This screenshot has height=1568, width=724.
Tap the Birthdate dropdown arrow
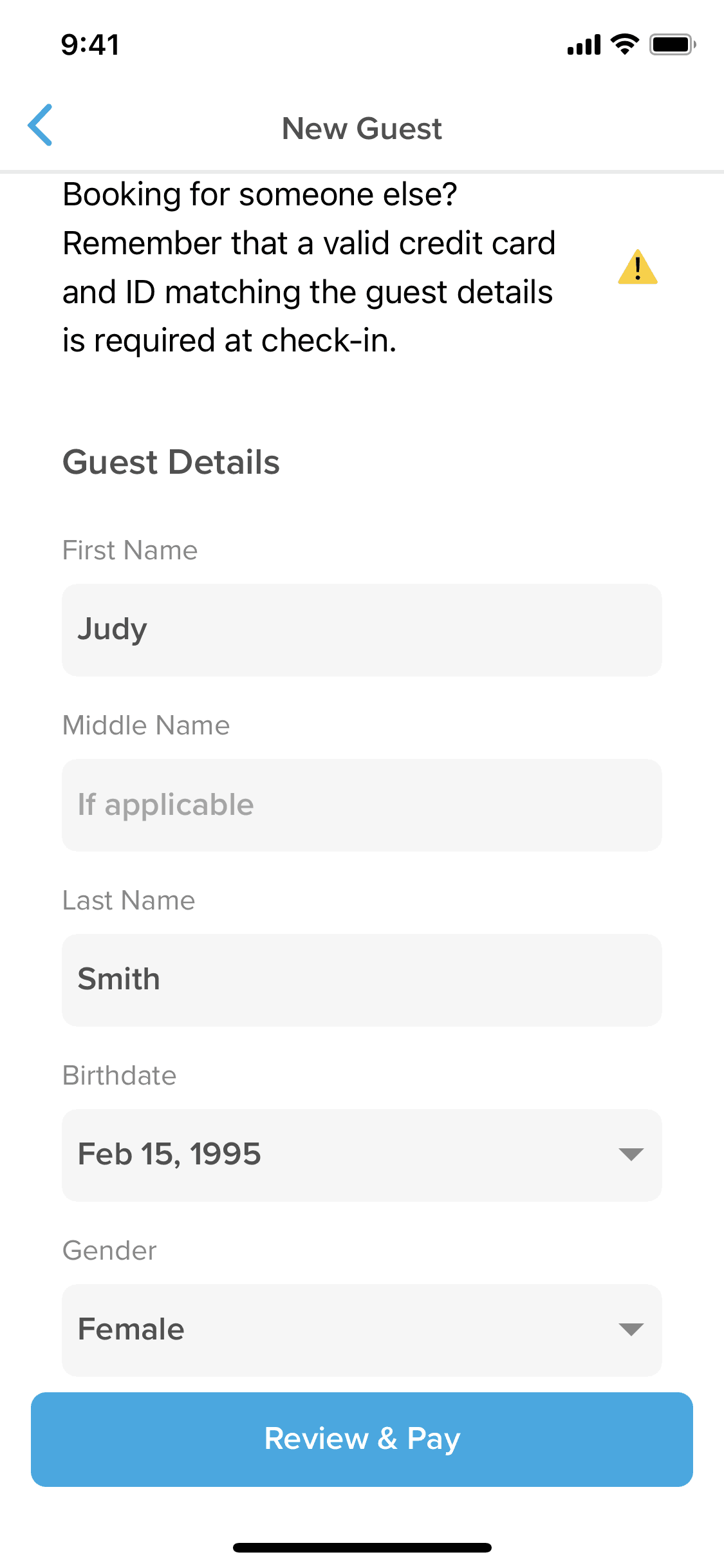(x=631, y=1154)
